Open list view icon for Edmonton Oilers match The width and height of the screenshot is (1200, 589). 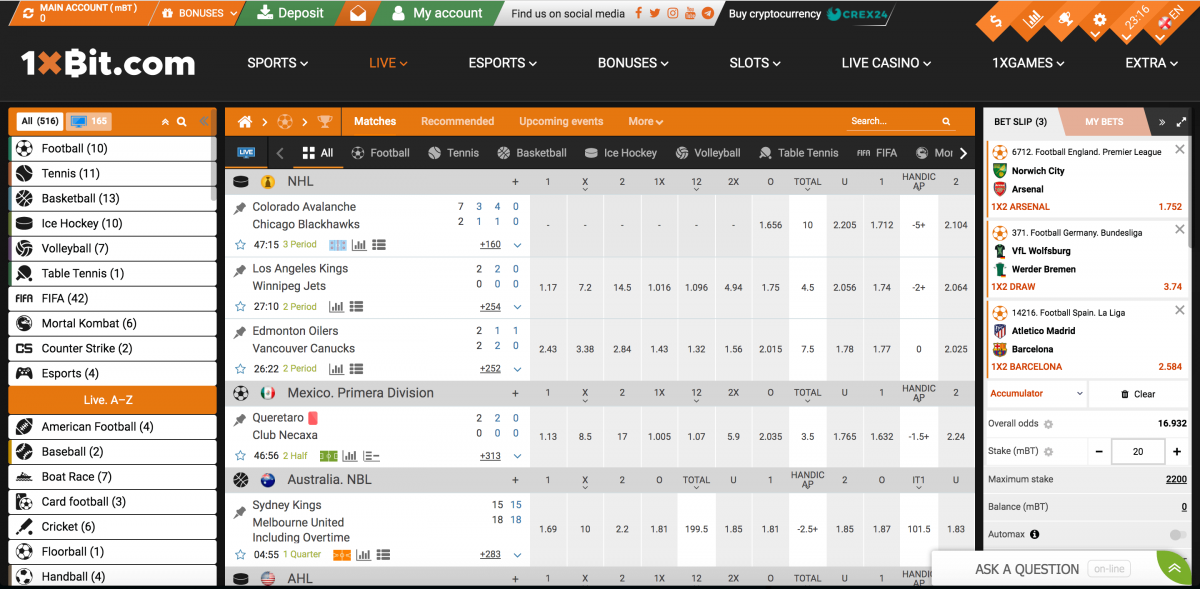[356, 369]
